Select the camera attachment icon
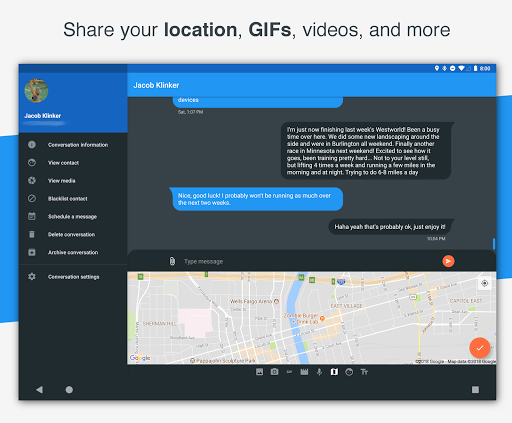This screenshot has width=512, height=423. tap(274, 372)
